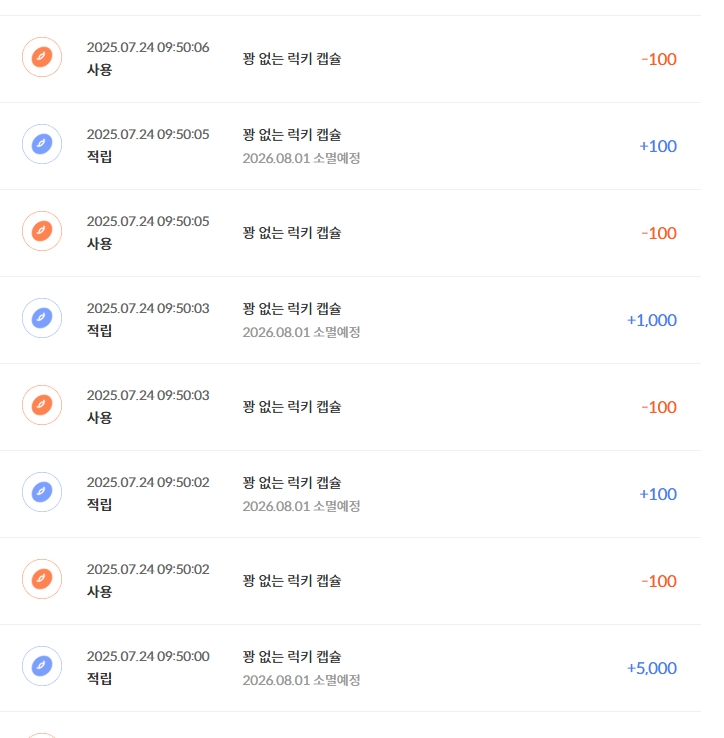
Task: Click the timestamp 2025.07.24 09:50:00
Action: point(148,656)
